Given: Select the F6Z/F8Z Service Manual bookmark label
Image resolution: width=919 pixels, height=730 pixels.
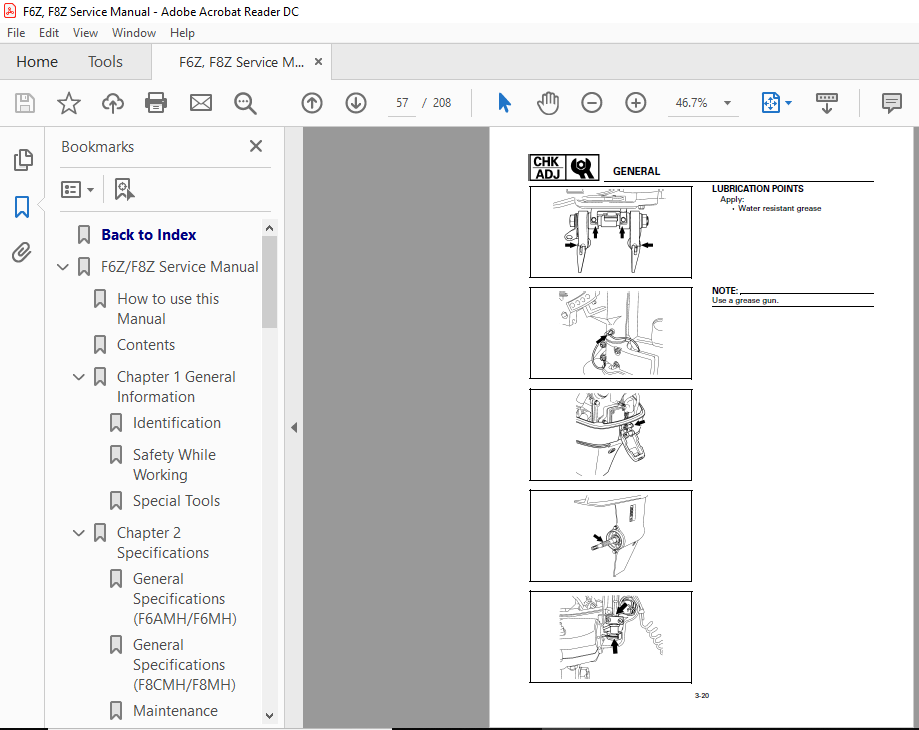Looking at the screenshot, I should pos(179,267).
